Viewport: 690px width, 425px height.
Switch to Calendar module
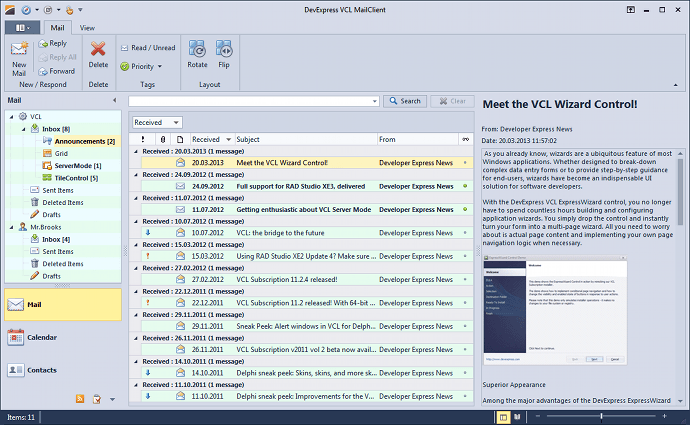(62, 337)
